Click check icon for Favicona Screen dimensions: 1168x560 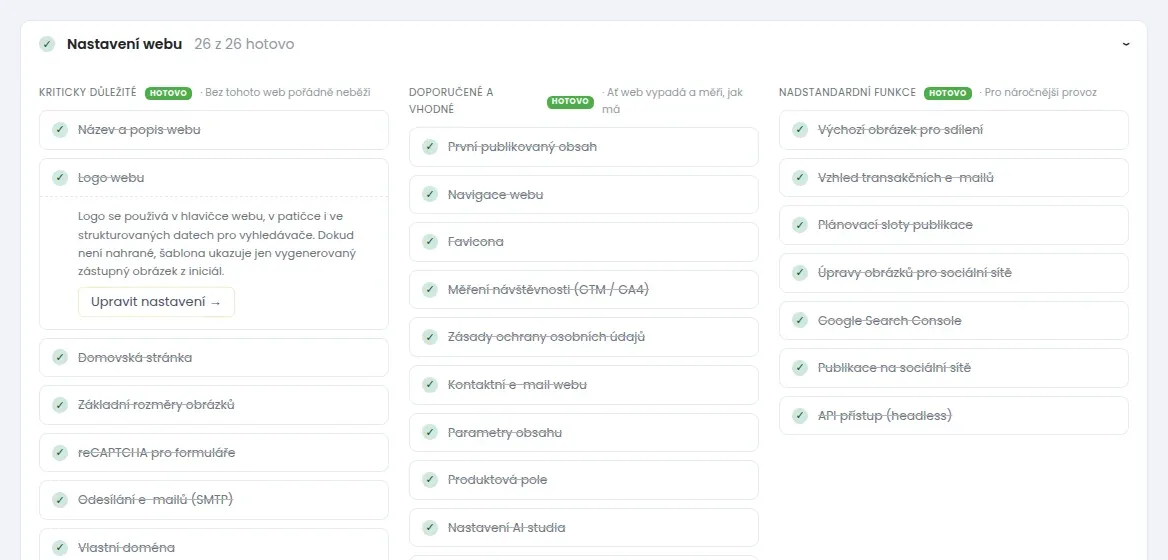430,241
